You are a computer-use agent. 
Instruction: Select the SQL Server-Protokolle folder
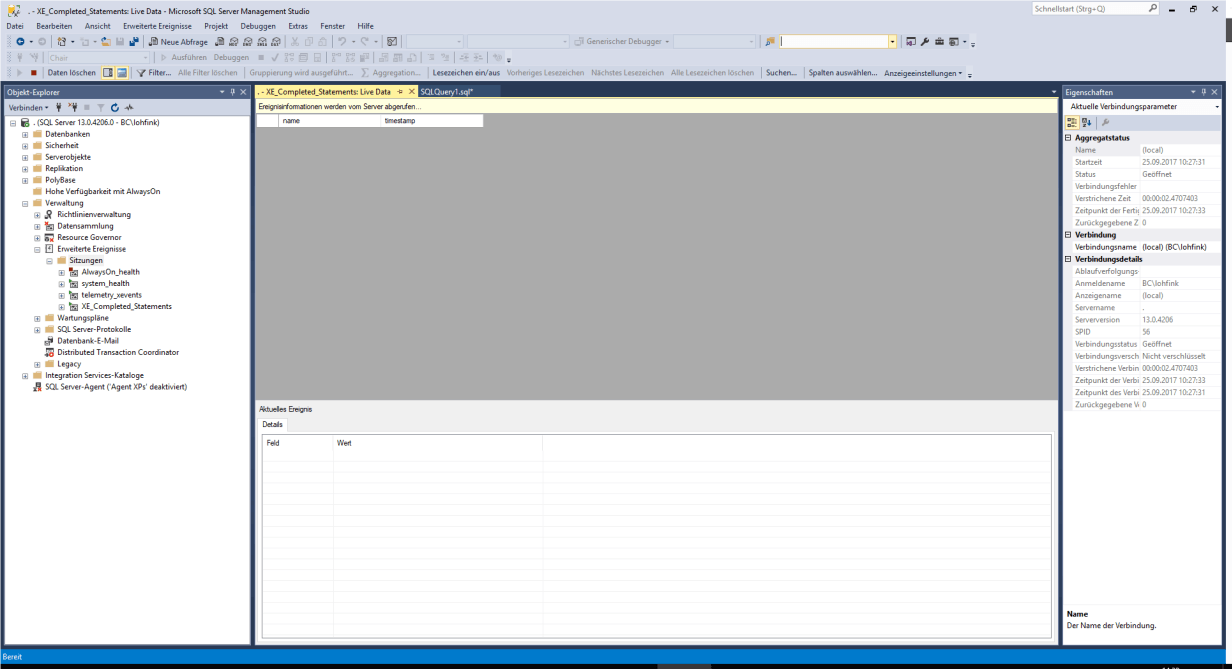94,329
